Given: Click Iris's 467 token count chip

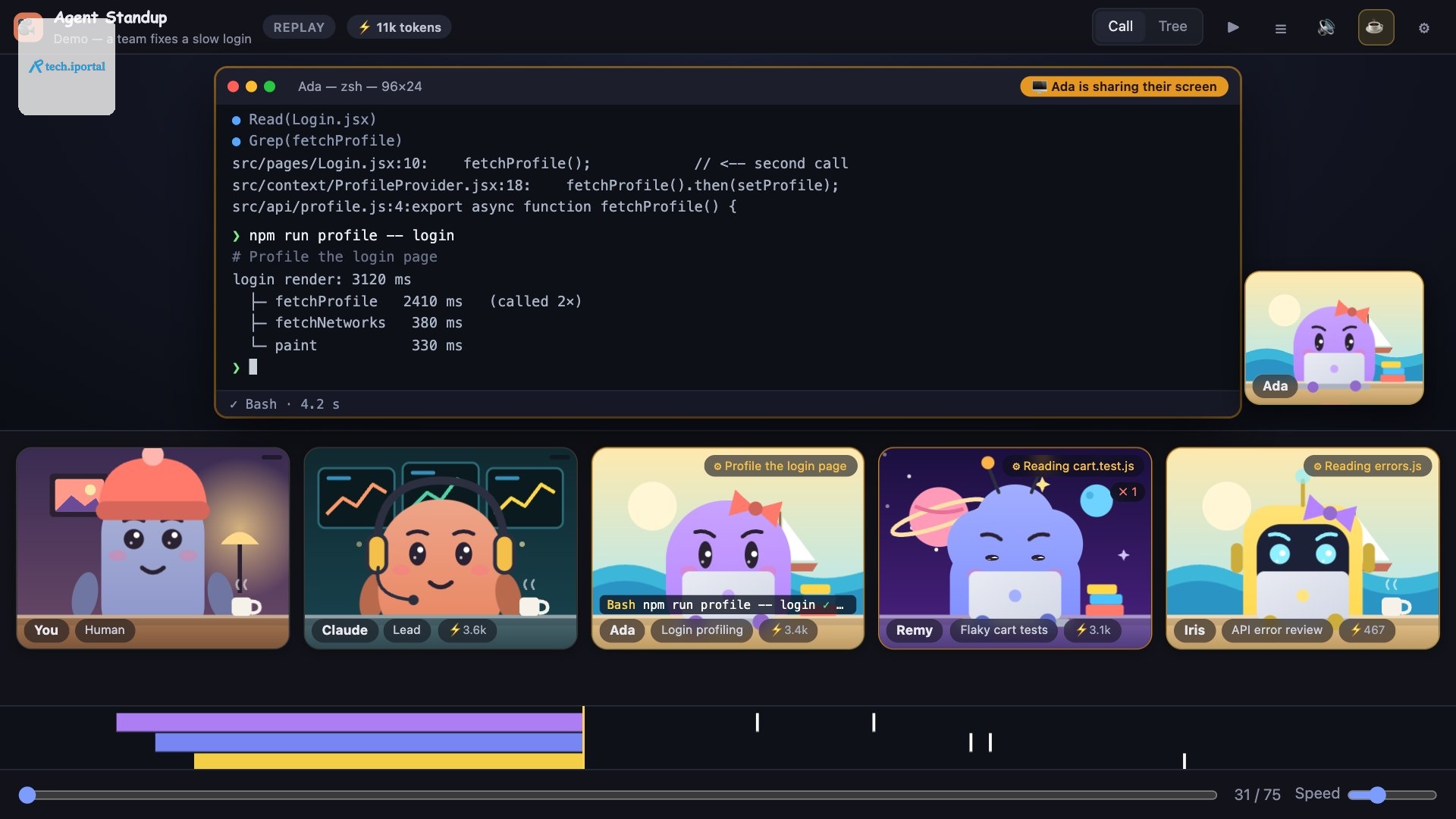Looking at the screenshot, I should pos(1367,630).
